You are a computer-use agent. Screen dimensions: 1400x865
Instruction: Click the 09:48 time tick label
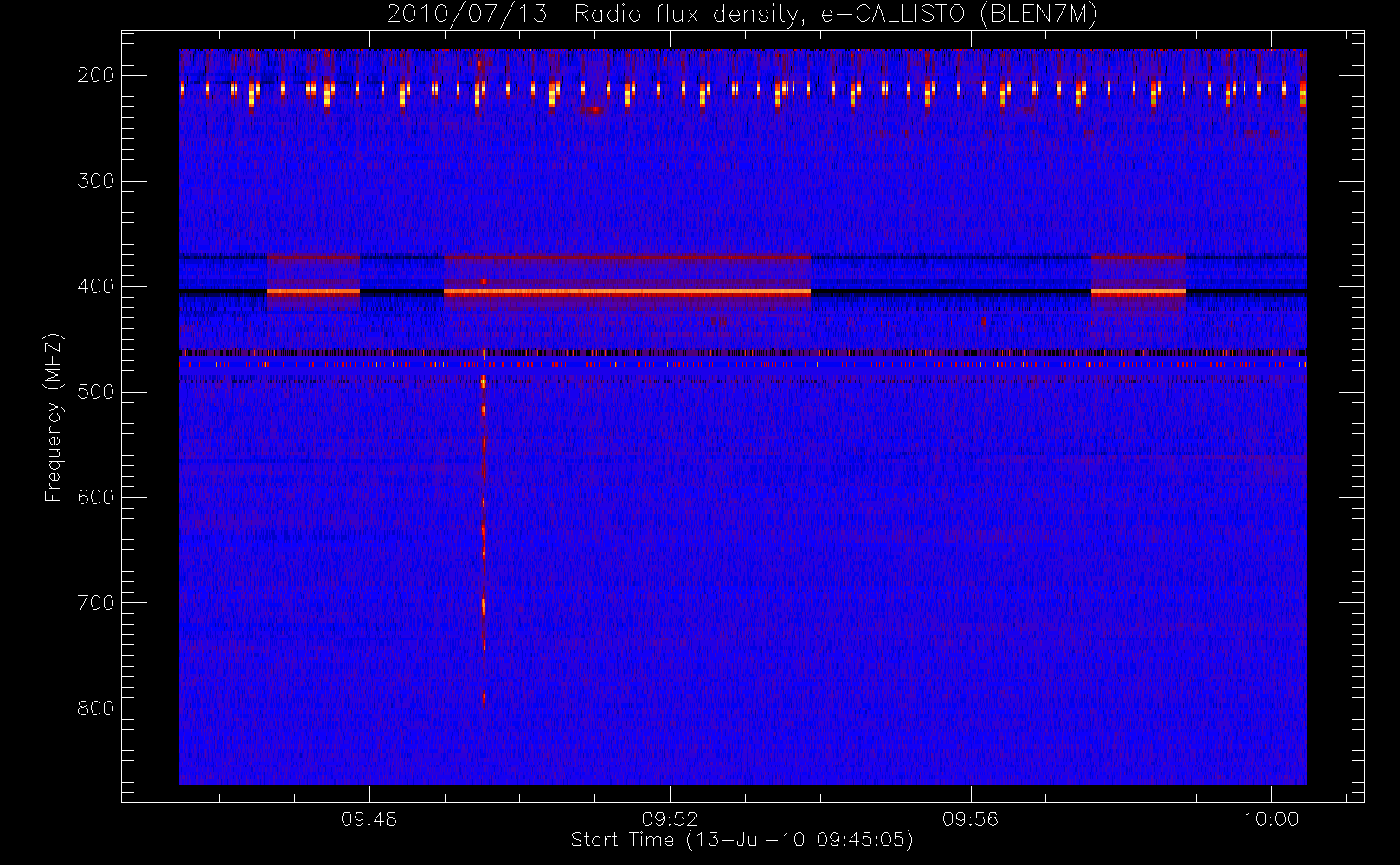click(x=369, y=819)
